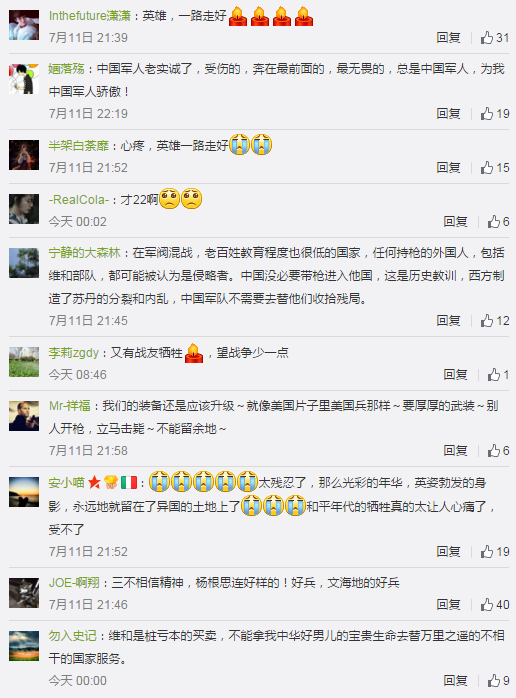Screen dimensions: 516x698
Task: Like 半架白荼靡's comment with 15 likes
Action: [487, 167]
